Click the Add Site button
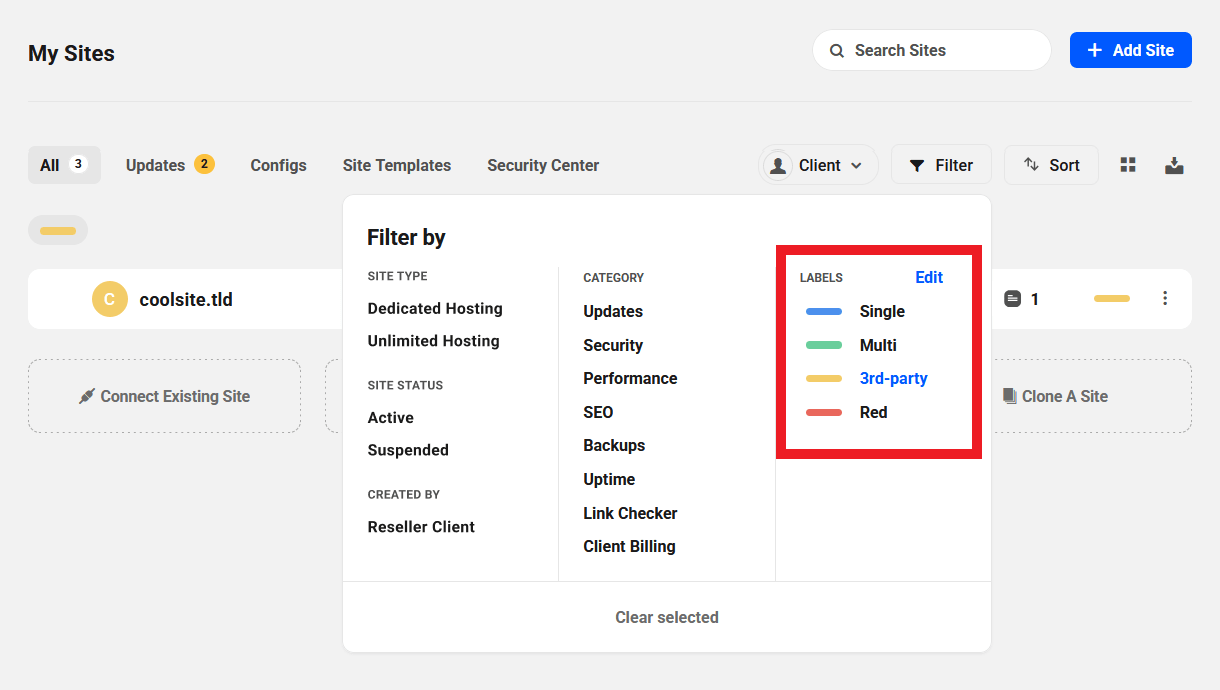The image size is (1220, 690). [1131, 50]
